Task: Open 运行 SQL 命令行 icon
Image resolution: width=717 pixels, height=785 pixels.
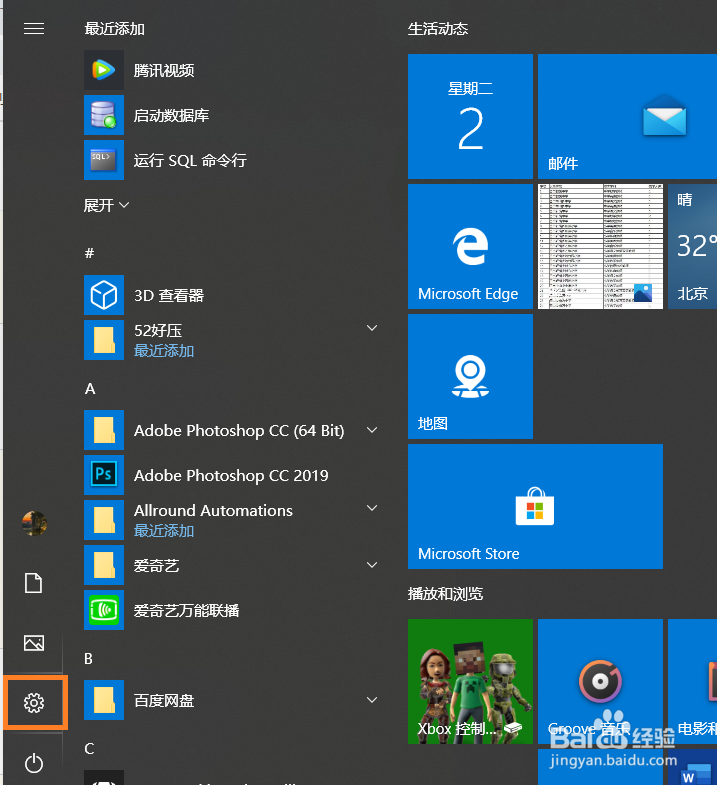Action: coord(104,160)
